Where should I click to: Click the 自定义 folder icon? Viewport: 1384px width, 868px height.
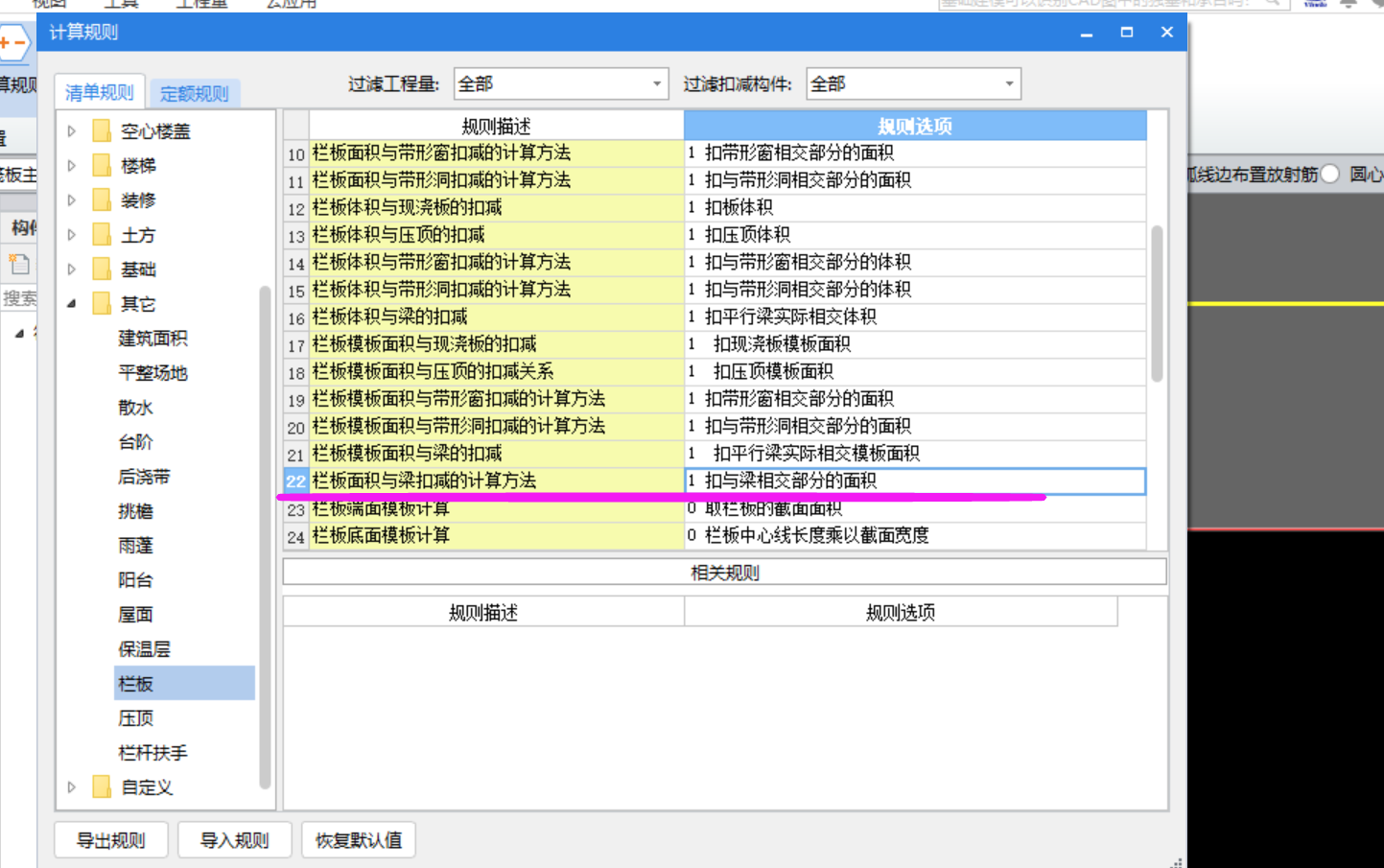pyautogui.click(x=102, y=787)
